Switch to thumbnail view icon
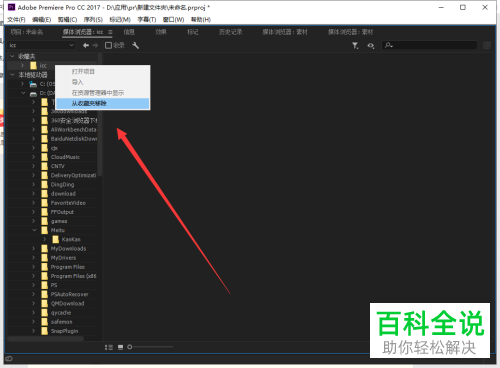 click(120, 347)
